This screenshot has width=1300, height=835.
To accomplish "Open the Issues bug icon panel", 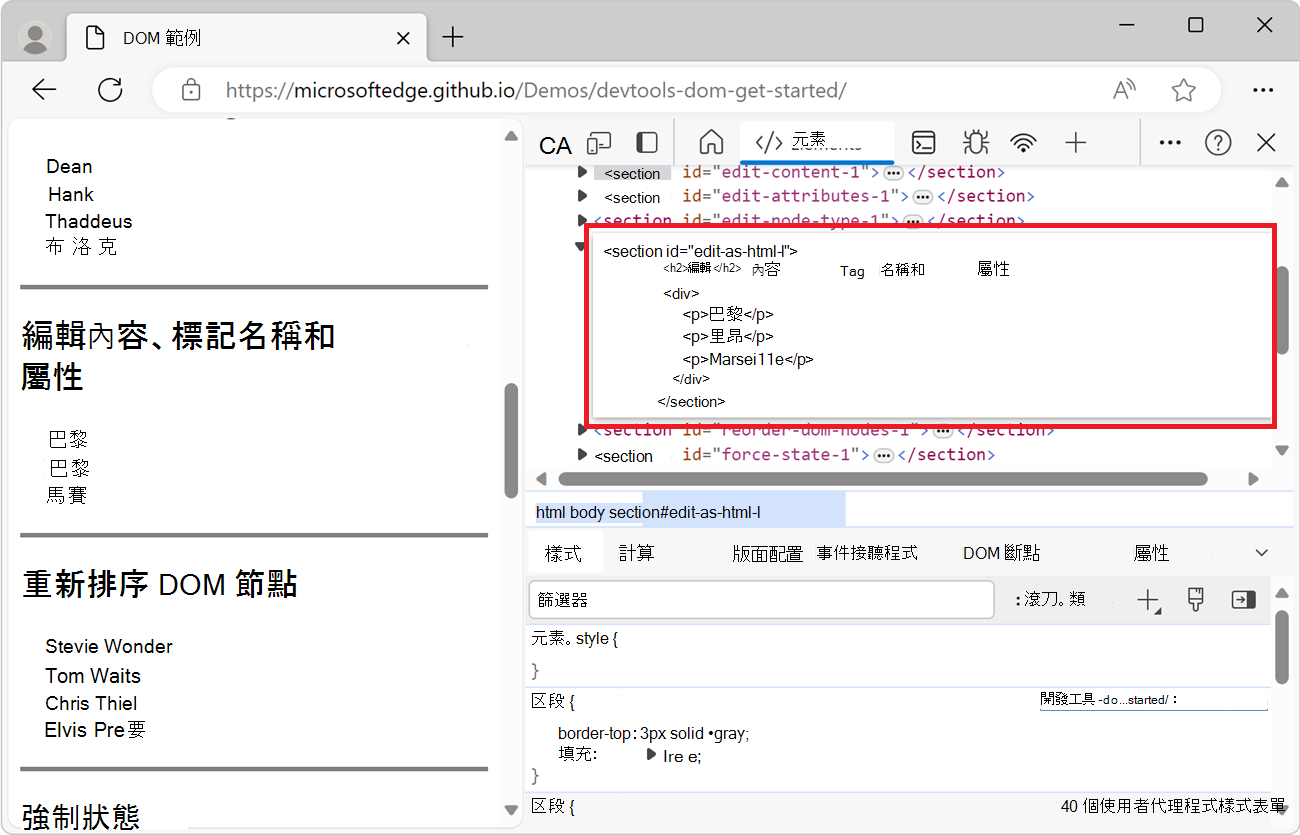I will point(975,142).
